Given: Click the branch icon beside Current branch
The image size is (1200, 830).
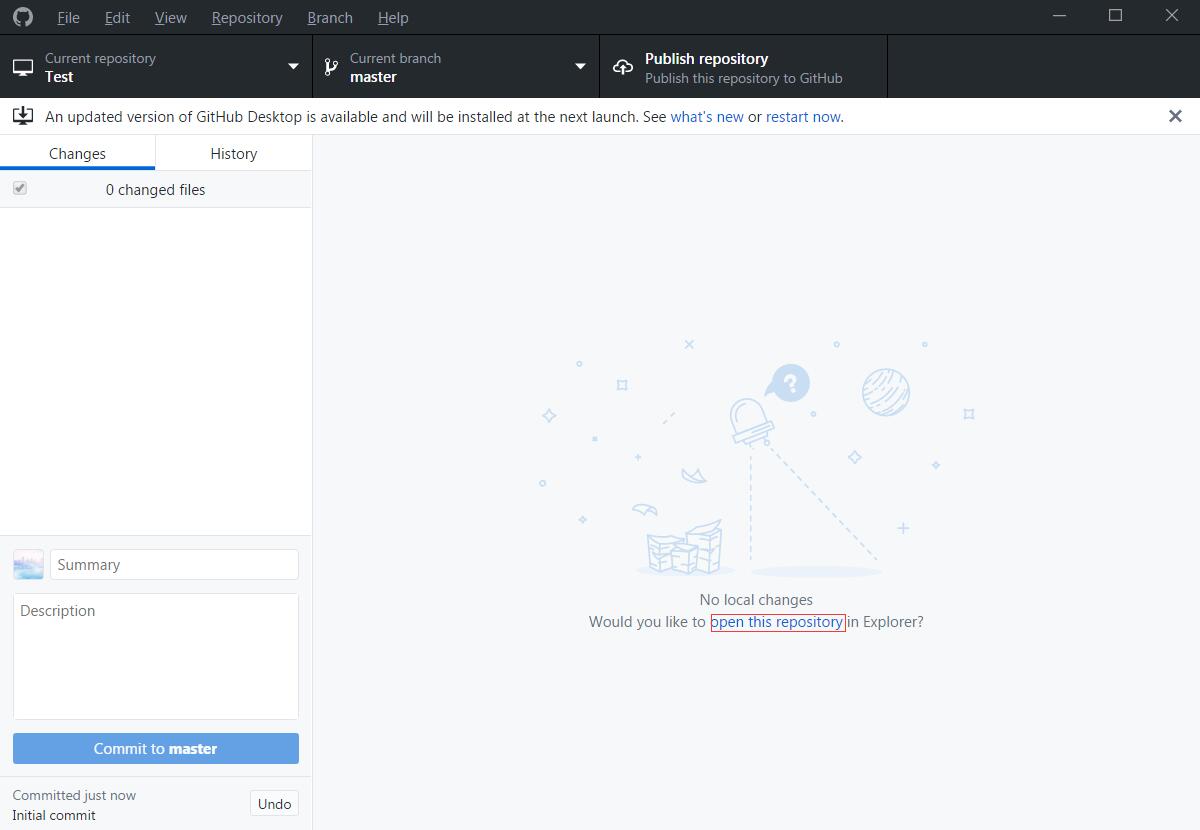Looking at the screenshot, I should [331, 67].
